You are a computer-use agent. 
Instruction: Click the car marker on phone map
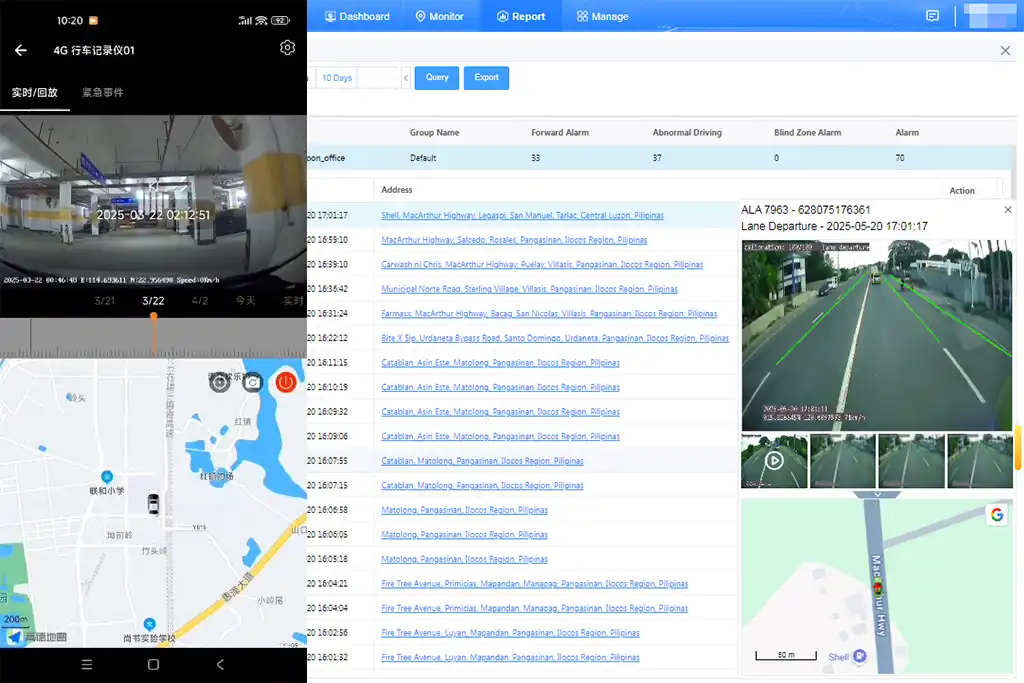153,503
